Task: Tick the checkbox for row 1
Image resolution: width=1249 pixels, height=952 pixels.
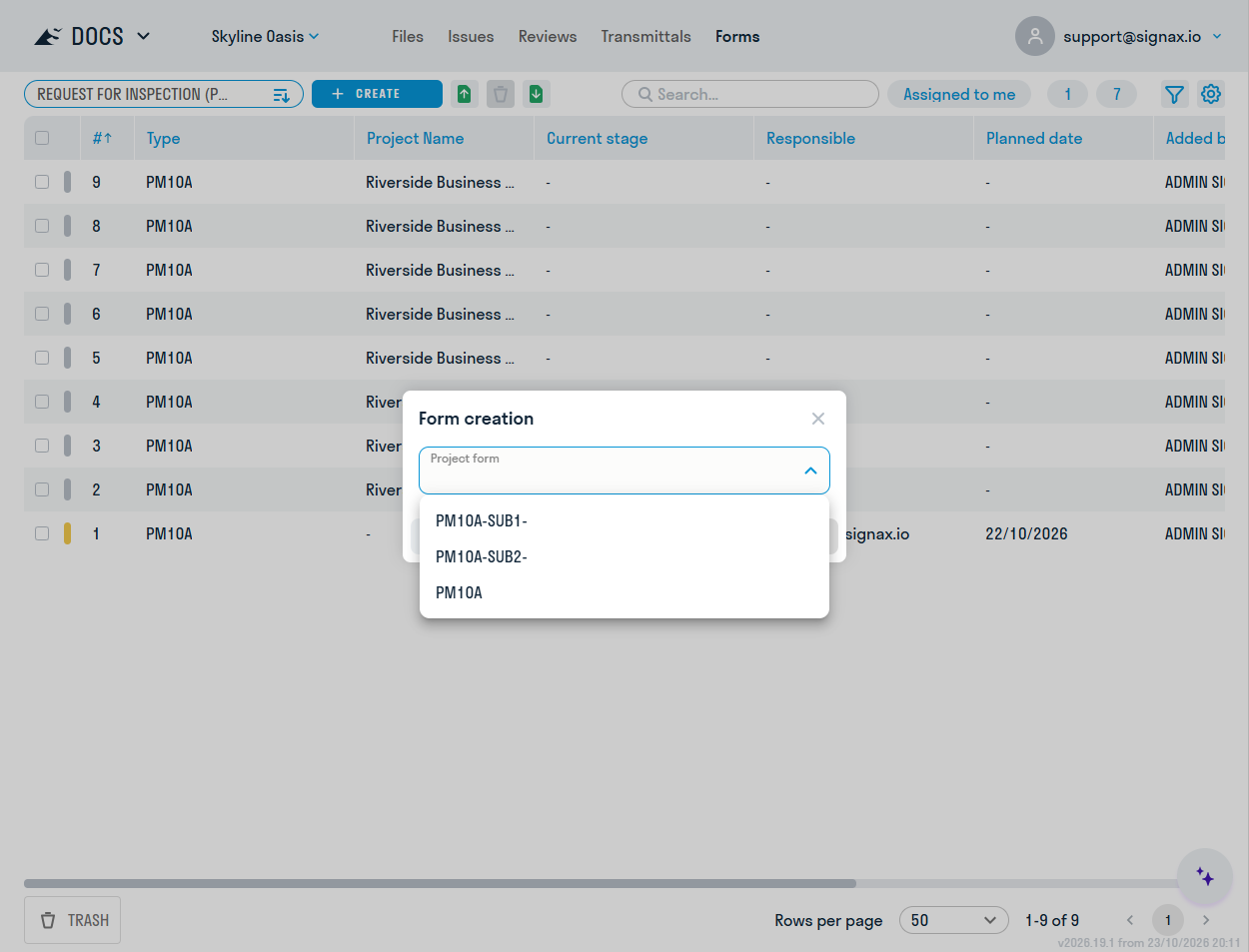Action: point(42,533)
